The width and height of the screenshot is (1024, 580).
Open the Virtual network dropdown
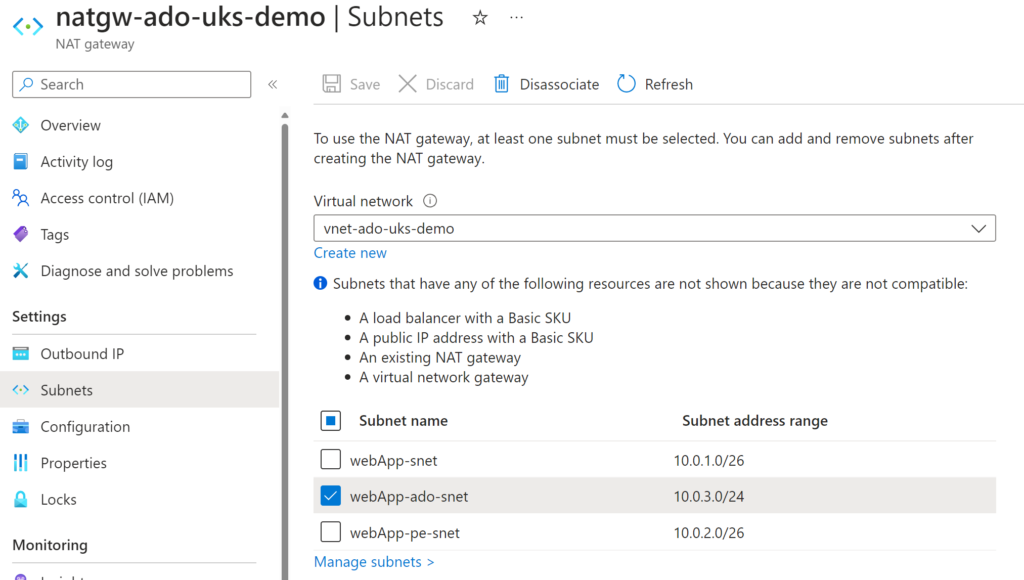click(x=978, y=228)
